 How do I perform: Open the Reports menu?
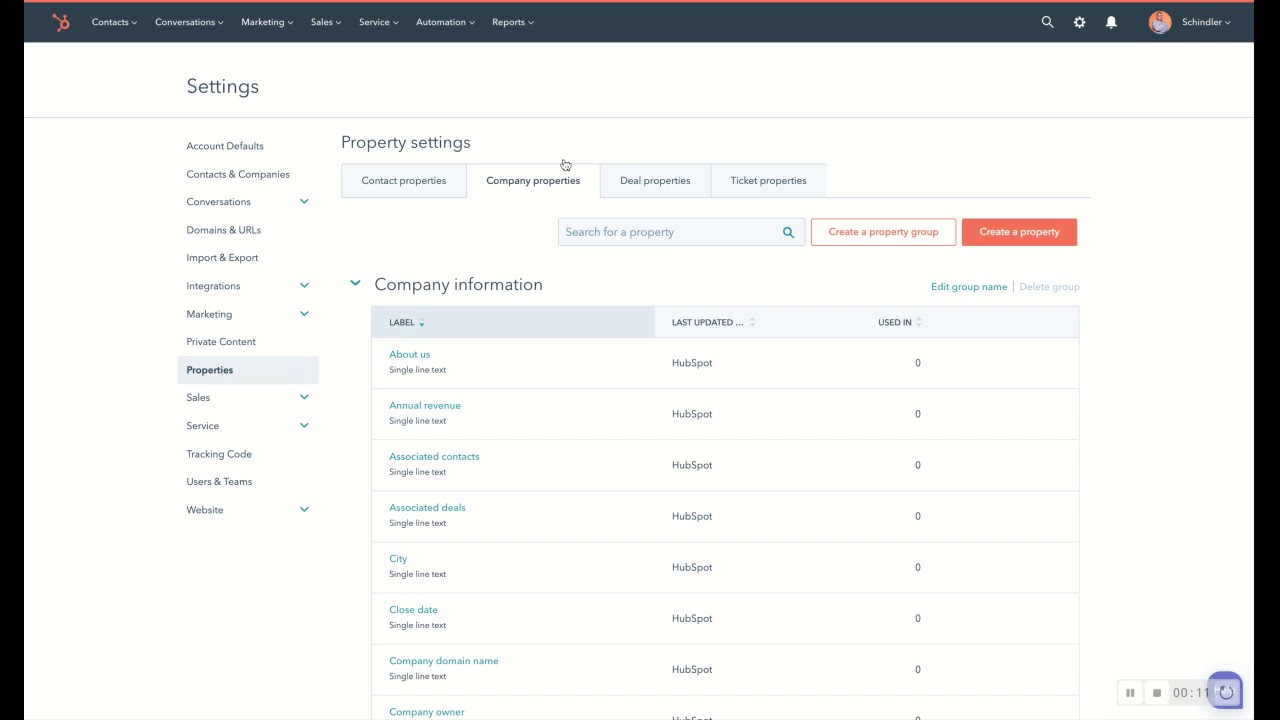point(513,22)
